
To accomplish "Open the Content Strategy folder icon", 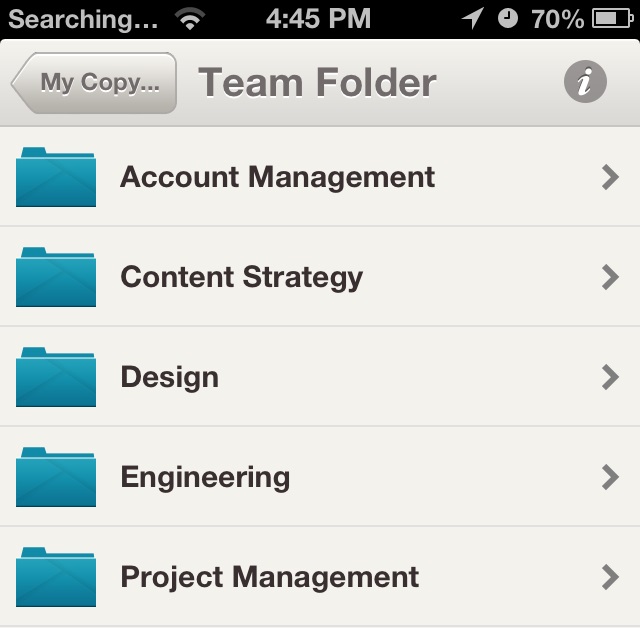I will click(56, 277).
